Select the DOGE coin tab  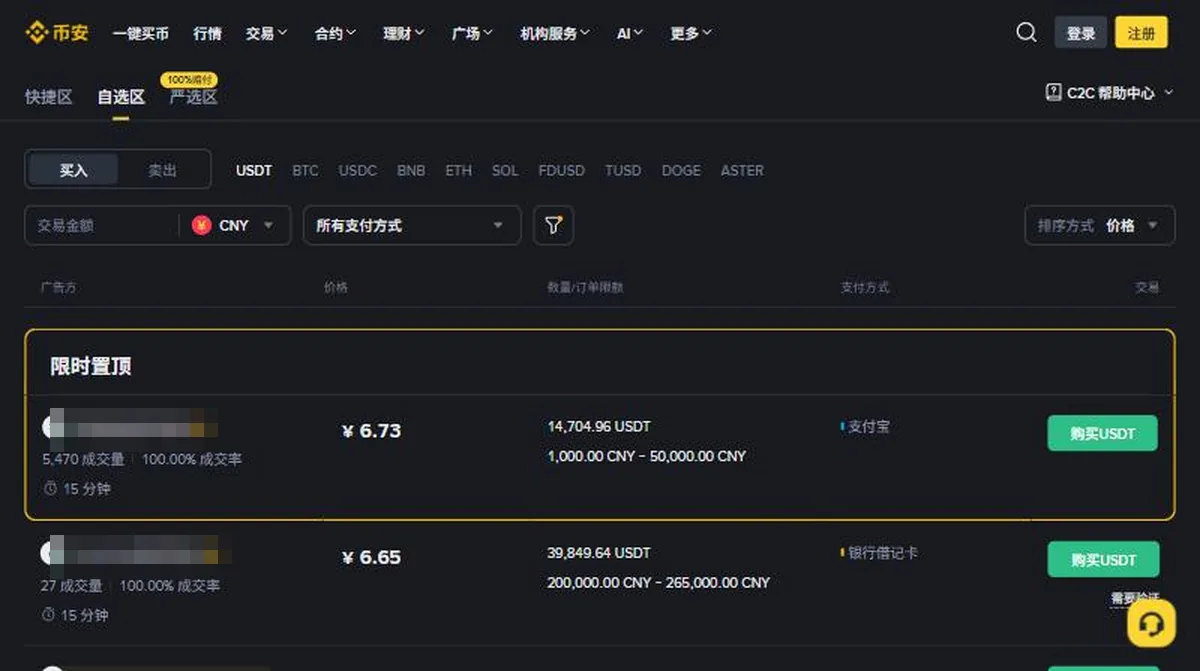681,170
